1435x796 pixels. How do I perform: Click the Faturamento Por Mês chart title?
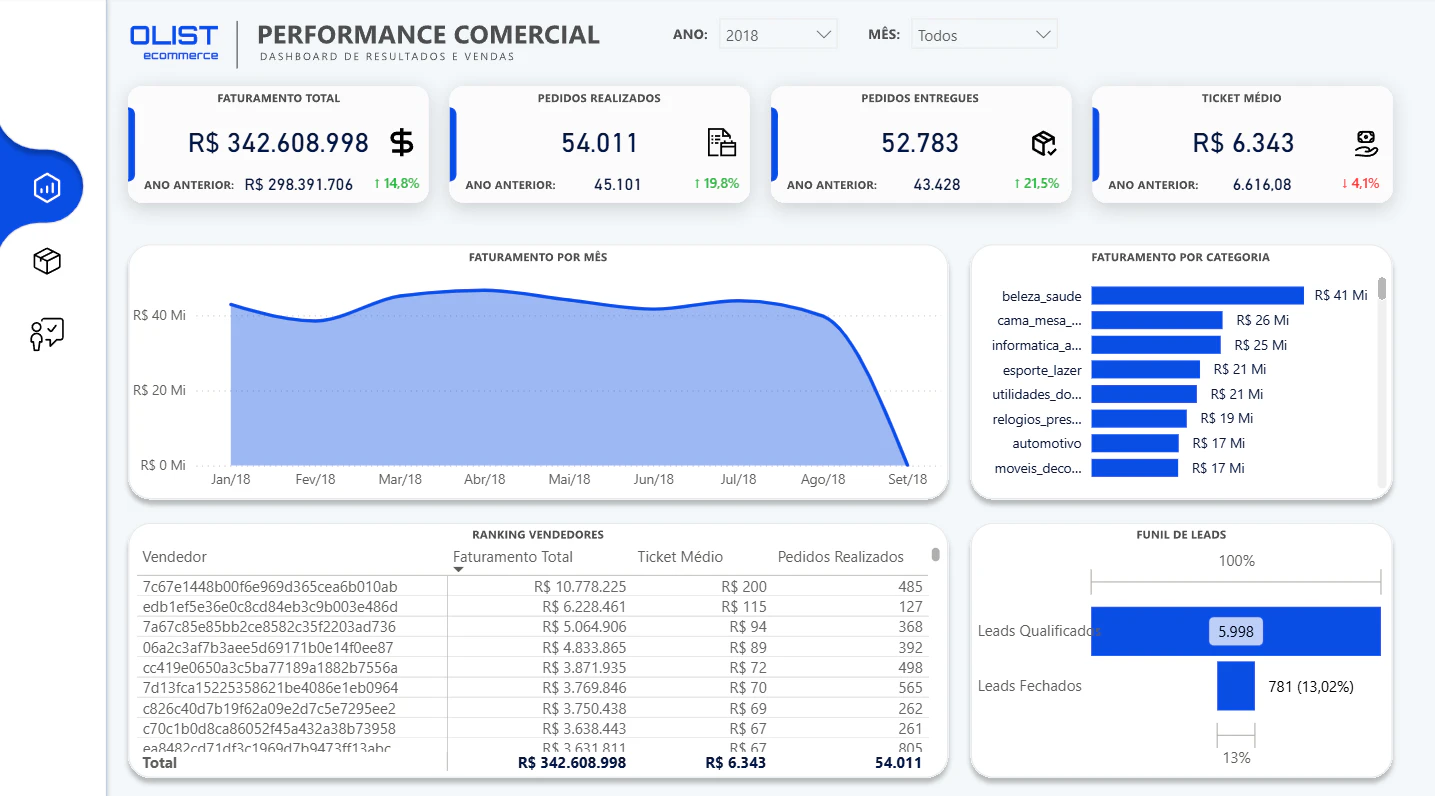coord(538,257)
